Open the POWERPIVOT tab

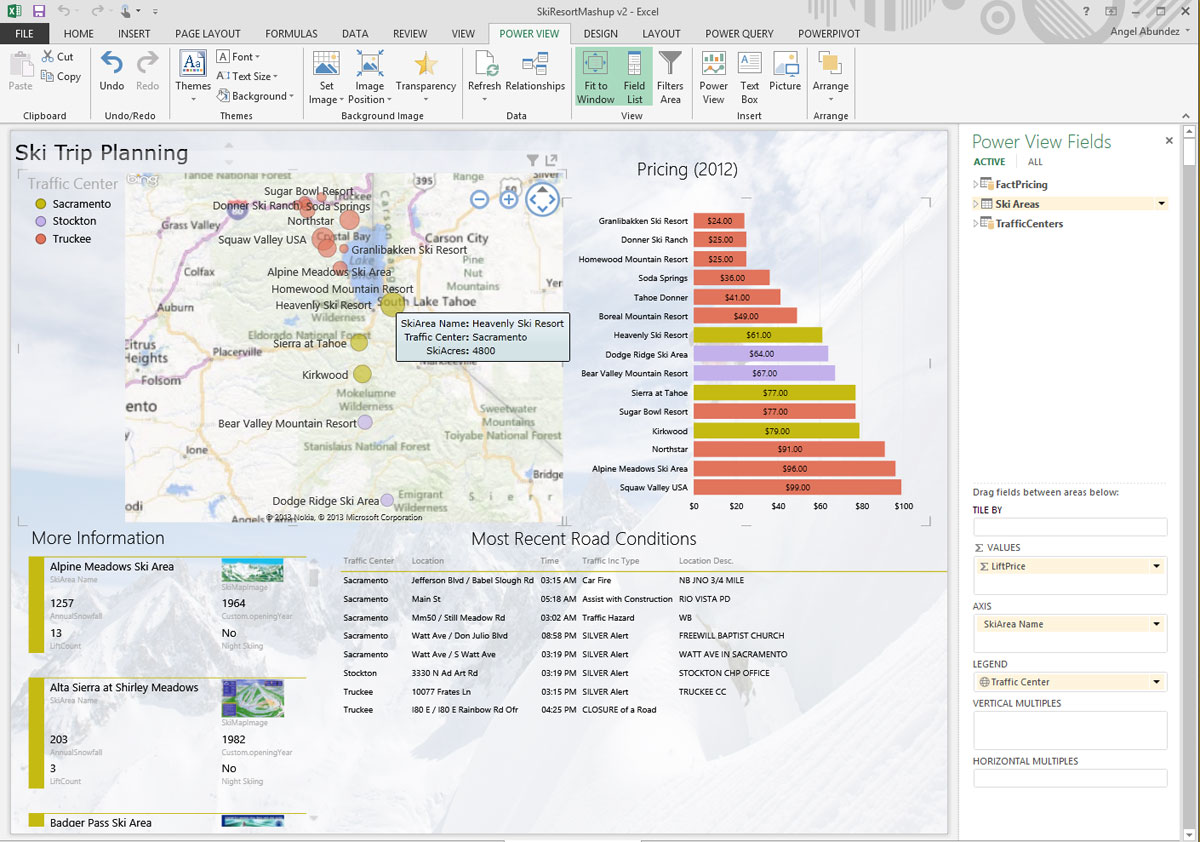pyautogui.click(x=829, y=34)
